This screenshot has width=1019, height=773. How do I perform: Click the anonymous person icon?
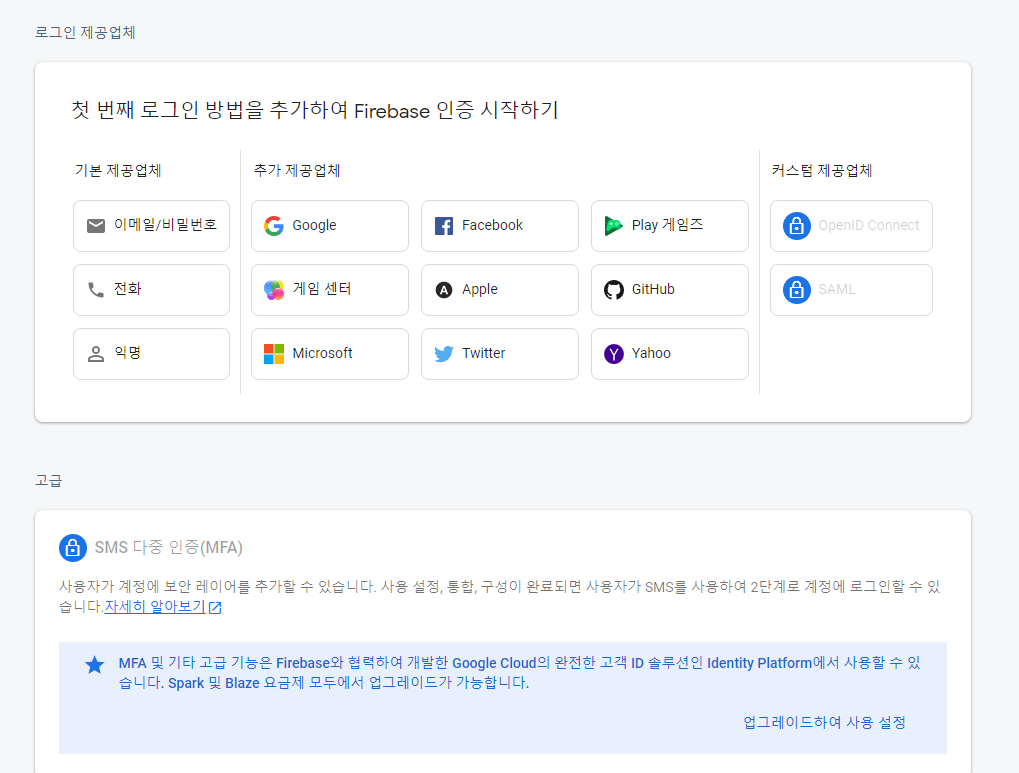coord(96,354)
